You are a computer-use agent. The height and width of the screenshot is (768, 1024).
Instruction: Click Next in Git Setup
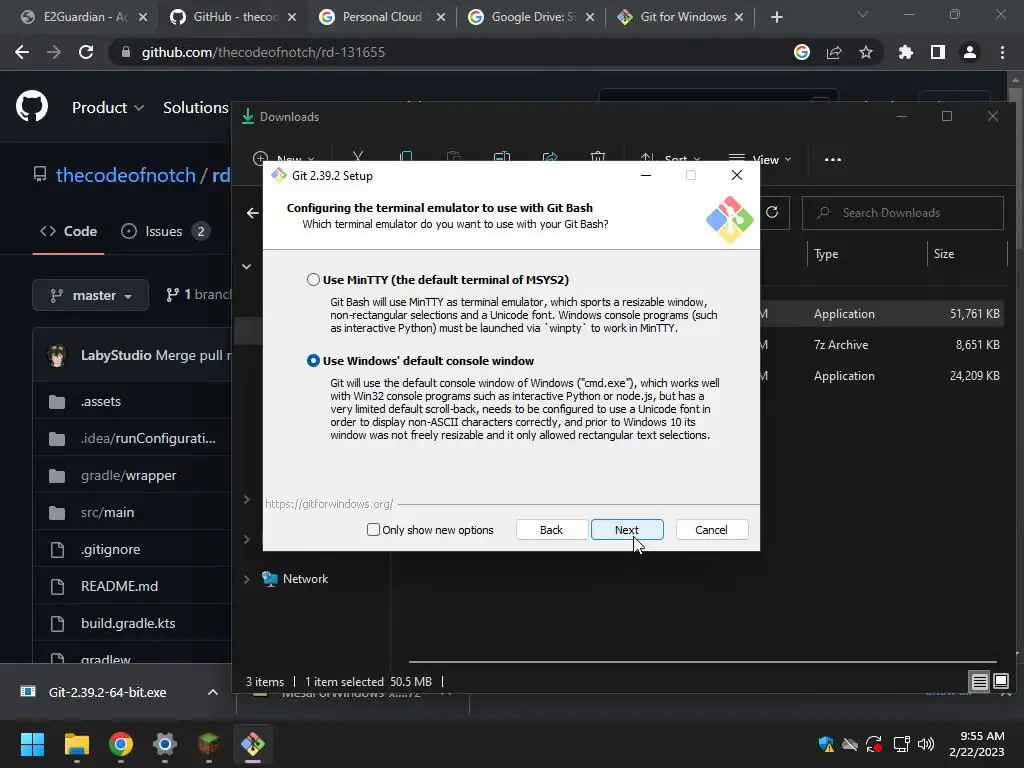627,530
